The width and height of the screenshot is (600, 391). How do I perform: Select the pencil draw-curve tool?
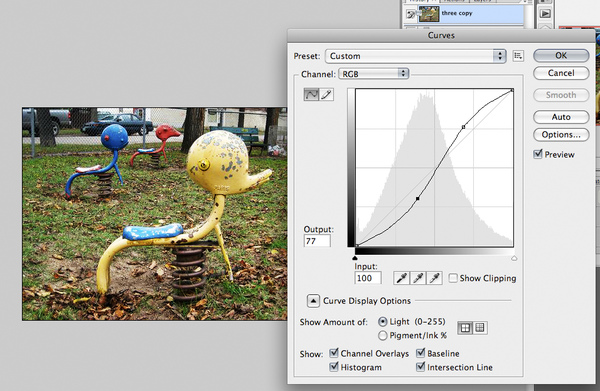click(326, 94)
